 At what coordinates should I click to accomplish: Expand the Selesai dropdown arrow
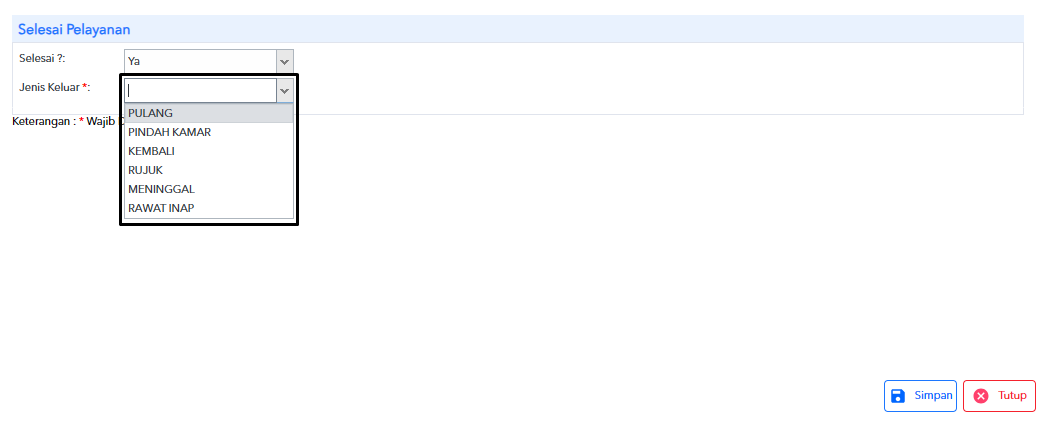pyautogui.click(x=285, y=61)
